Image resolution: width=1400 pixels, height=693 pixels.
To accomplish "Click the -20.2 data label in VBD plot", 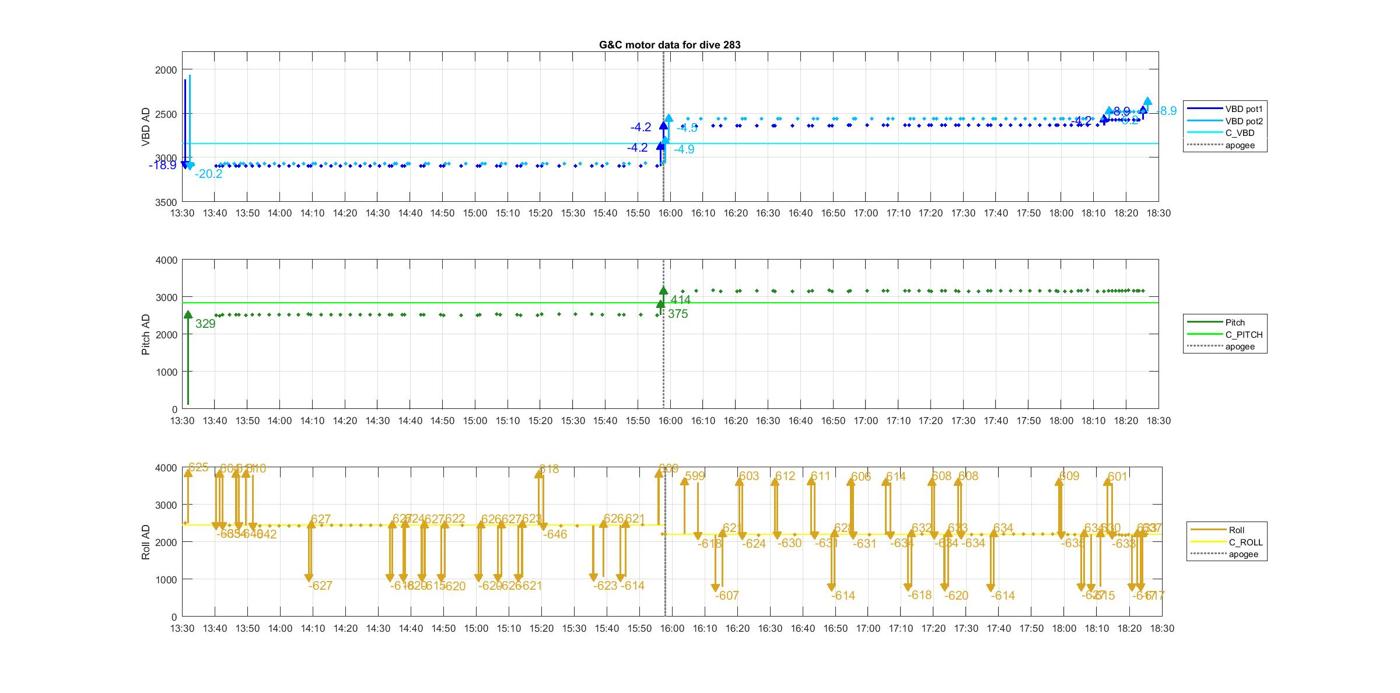I will point(209,174).
